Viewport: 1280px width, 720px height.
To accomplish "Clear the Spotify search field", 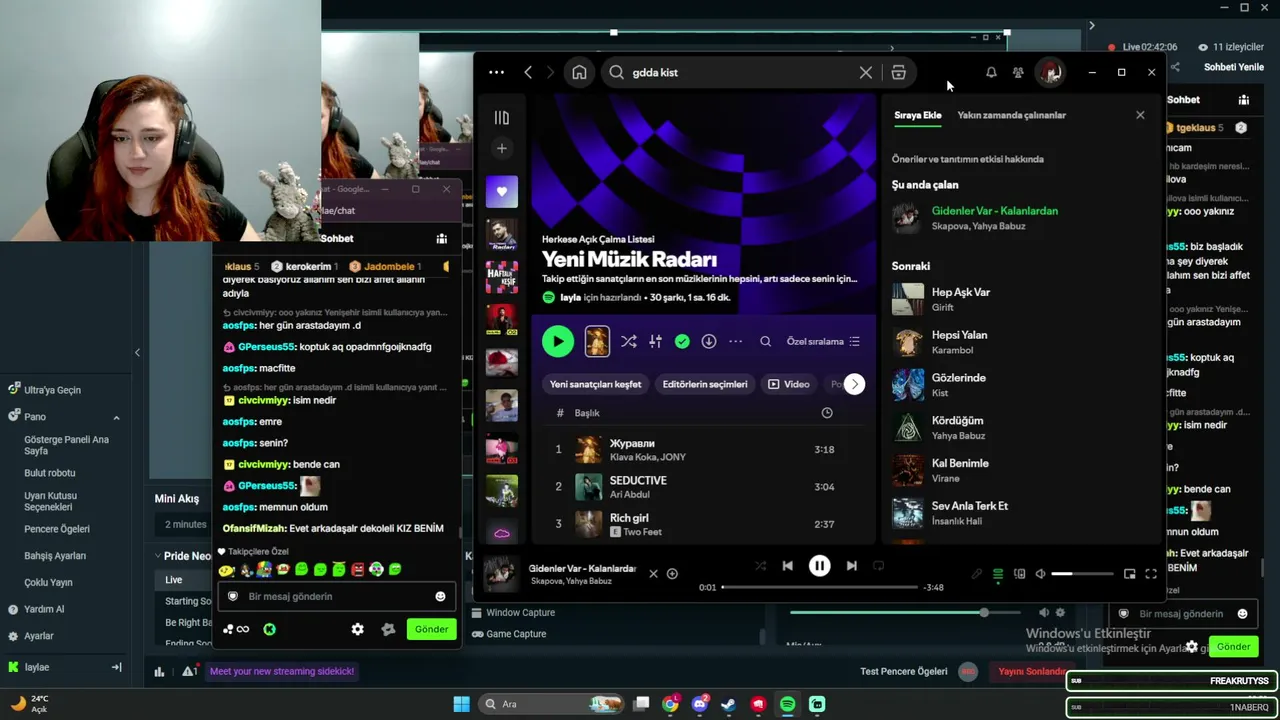I will (x=866, y=72).
